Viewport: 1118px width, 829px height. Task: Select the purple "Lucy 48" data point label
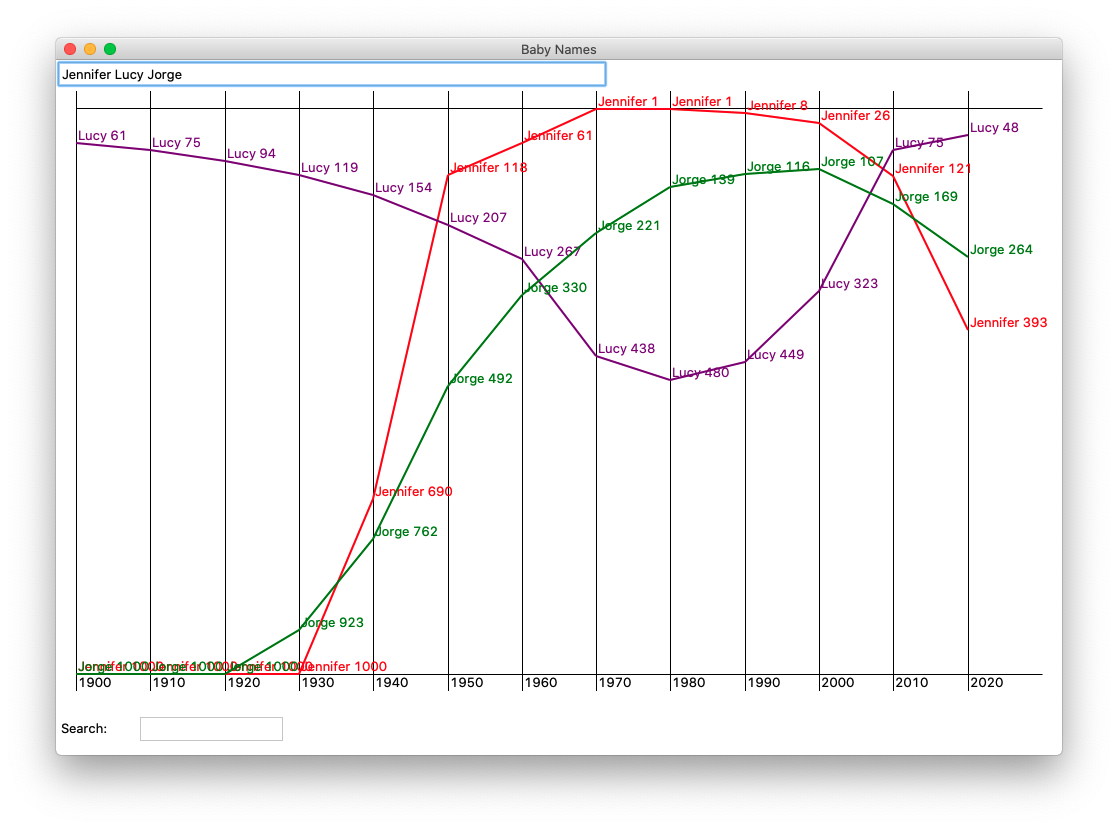click(x=994, y=128)
